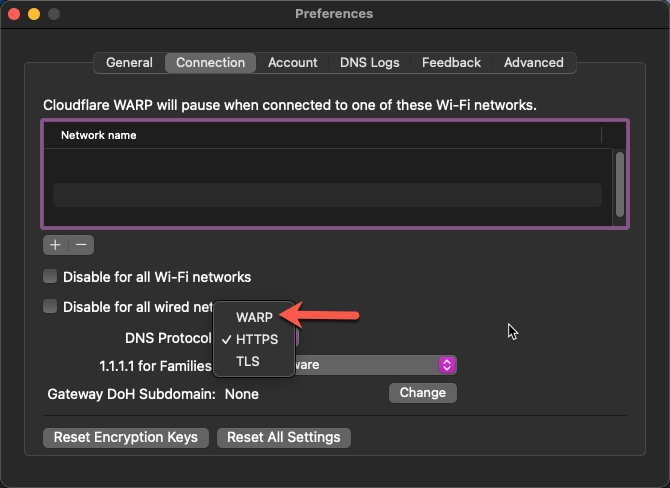Pick TLS in the DNS Protocol menu
This screenshot has height=488, width=670.
point(254,362)
